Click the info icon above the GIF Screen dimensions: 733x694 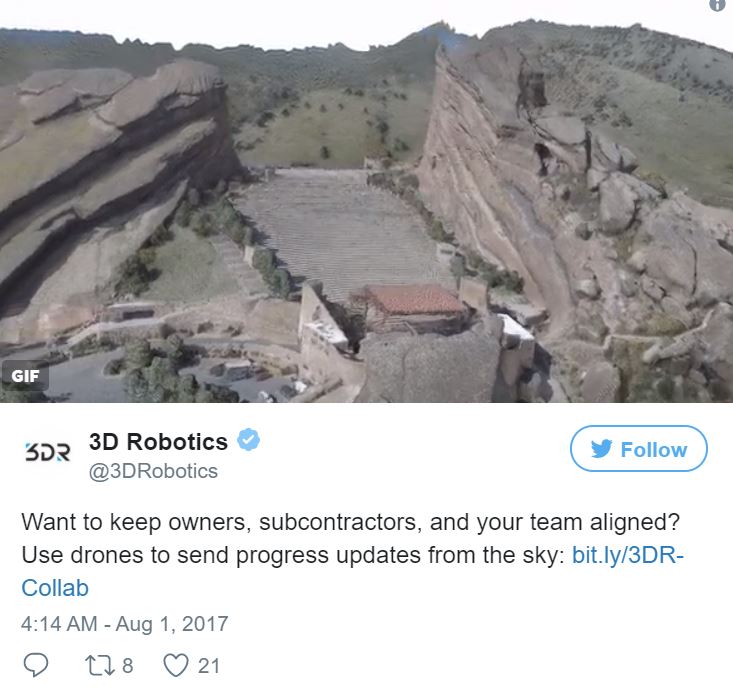pos(718,5)
